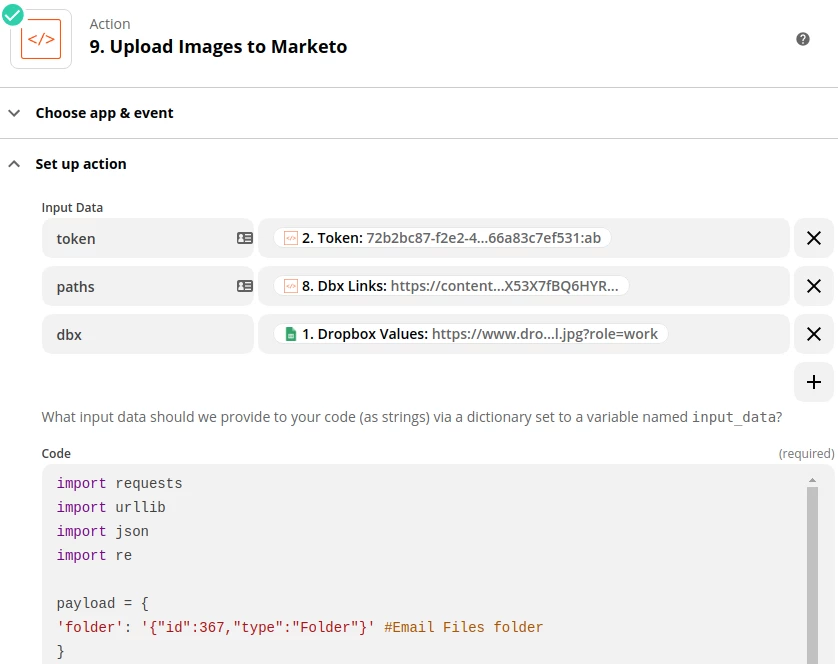Screen dimensions: 838x664
Task: Edit the dbx key name field
Action: click(x=140, y=334)
